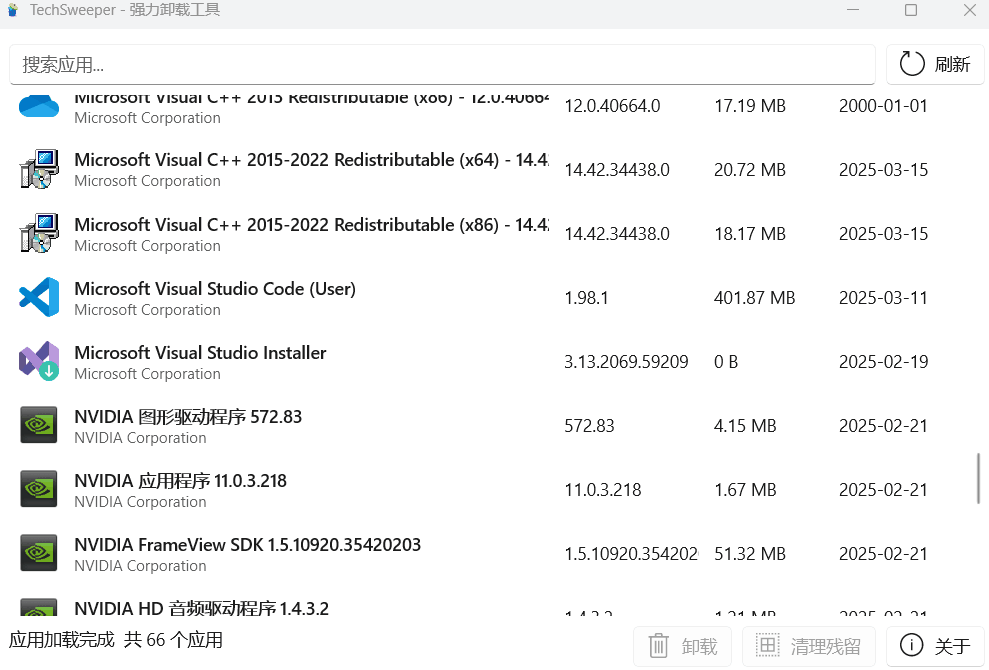Screen dimensions: 989x670
Task: Minimize the TechSweeper window
Action: 853,10
